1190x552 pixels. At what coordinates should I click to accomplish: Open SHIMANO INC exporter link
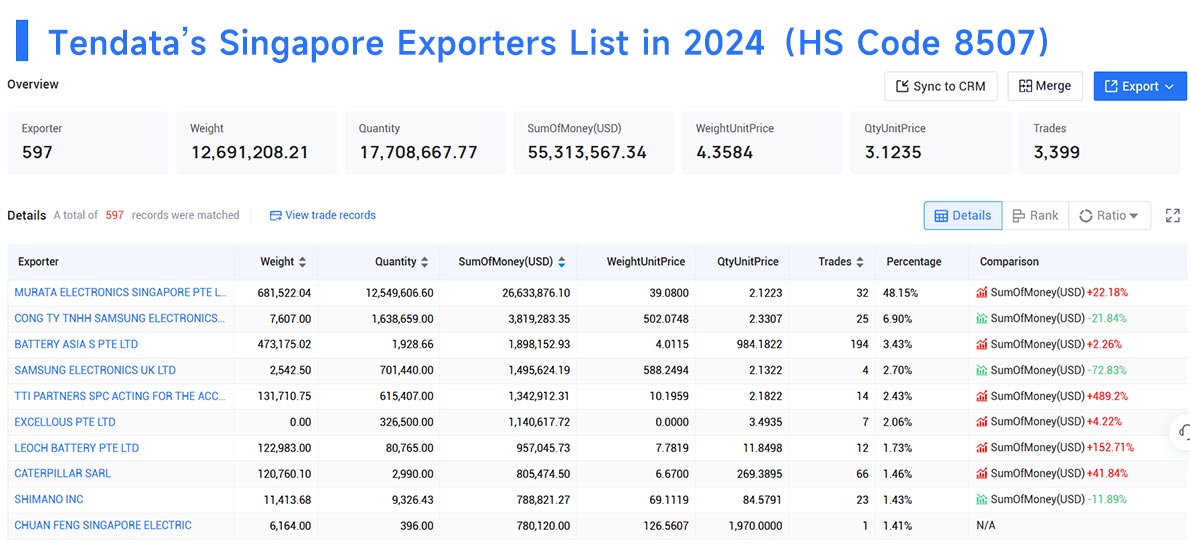49,499
